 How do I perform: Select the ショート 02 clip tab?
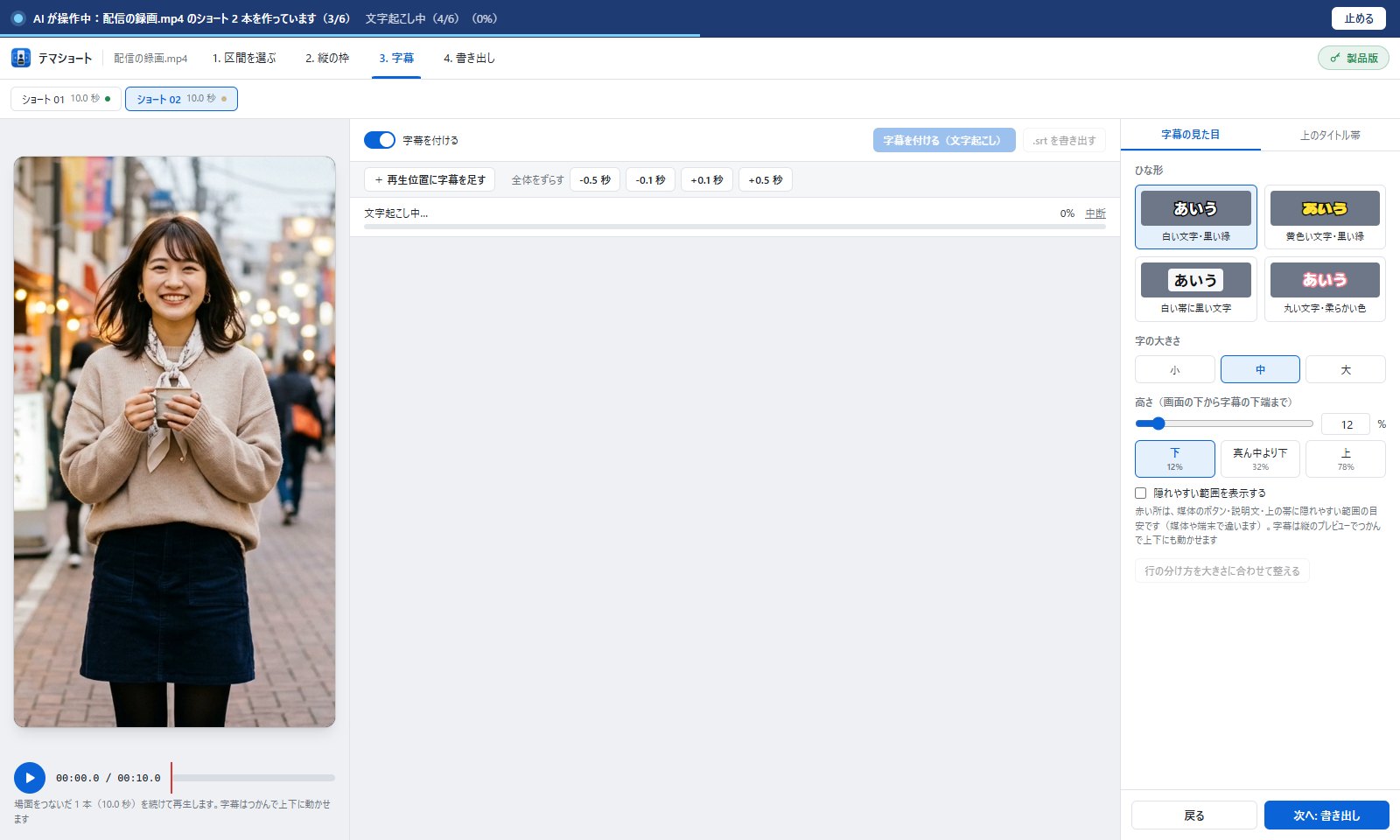point(181,99)
